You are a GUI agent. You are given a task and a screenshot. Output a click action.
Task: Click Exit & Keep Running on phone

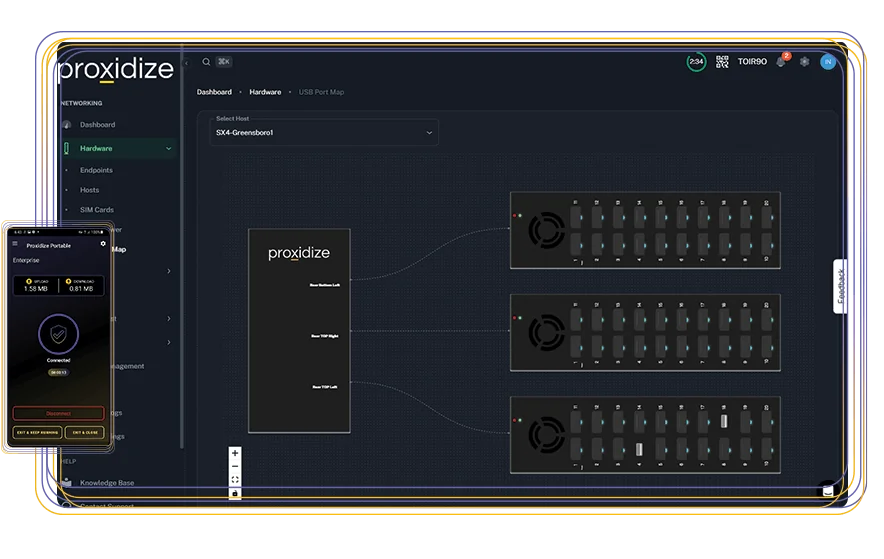coord(37,432)
